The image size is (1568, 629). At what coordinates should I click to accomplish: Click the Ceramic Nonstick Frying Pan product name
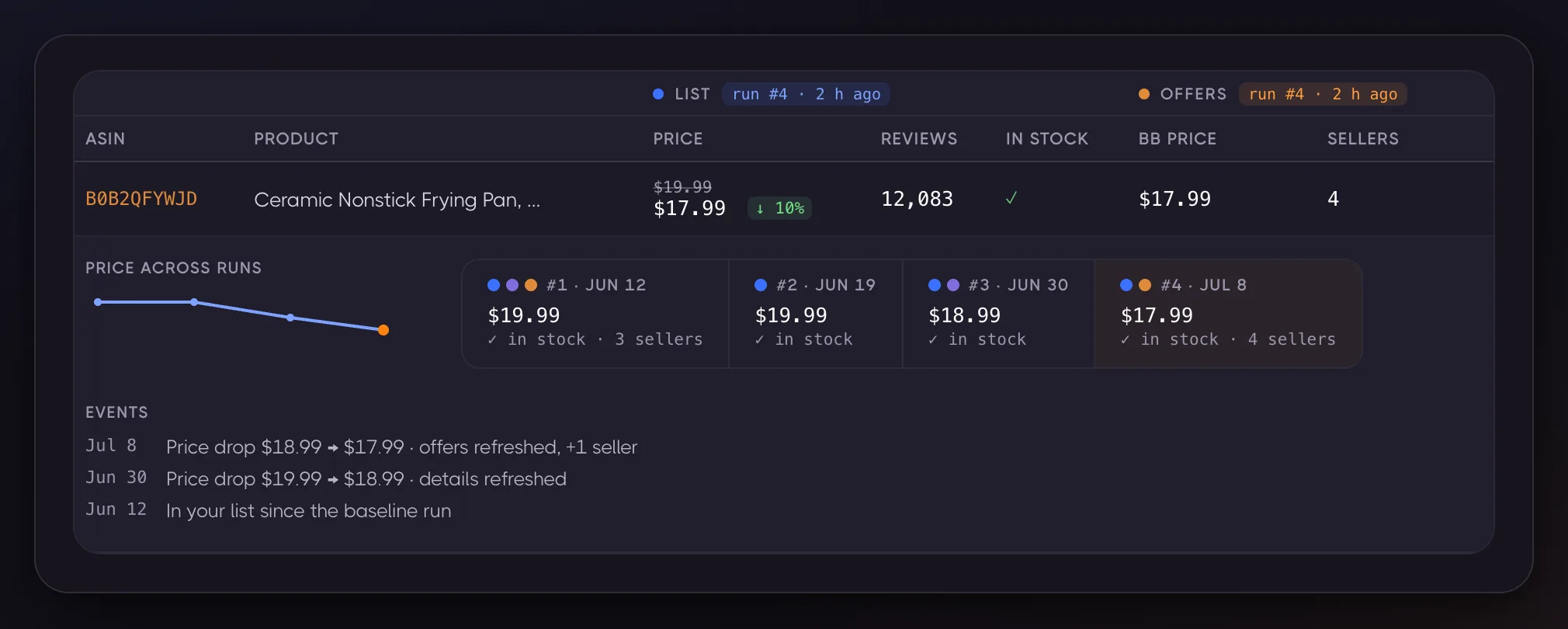coord(397,200)
